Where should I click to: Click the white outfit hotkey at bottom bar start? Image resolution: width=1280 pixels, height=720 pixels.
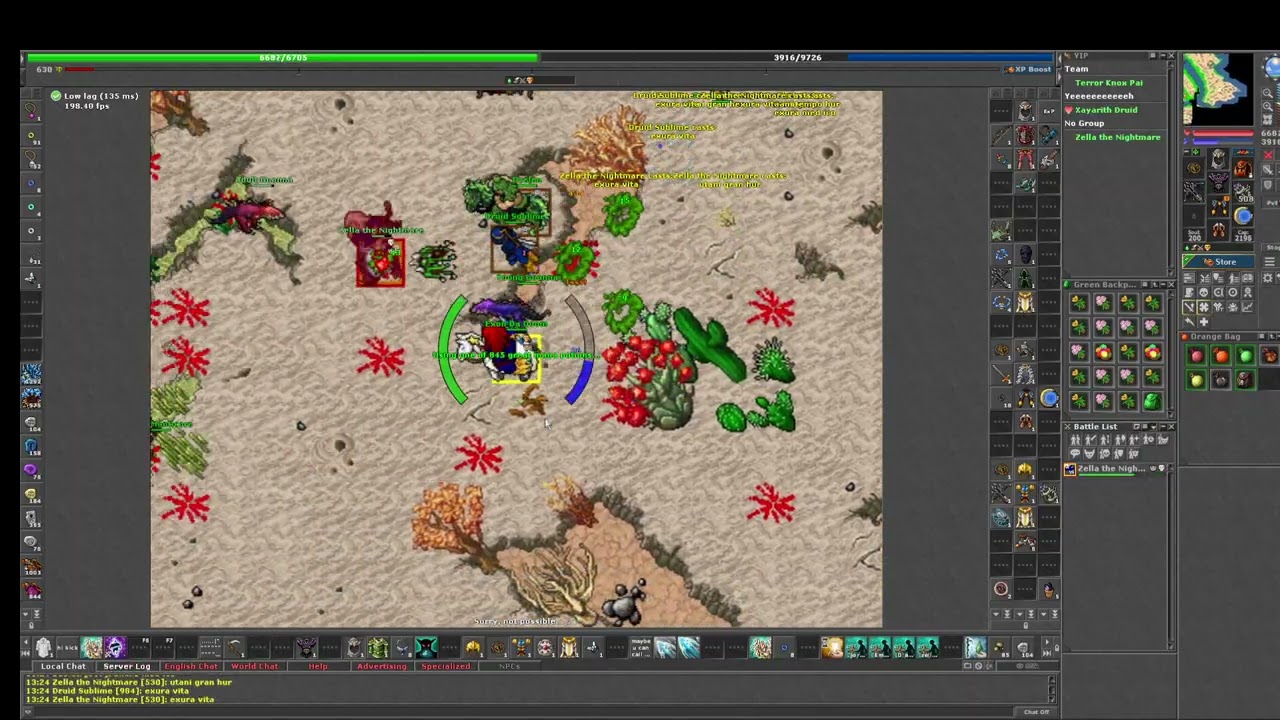pyautogui.click(x=43, y=648)
